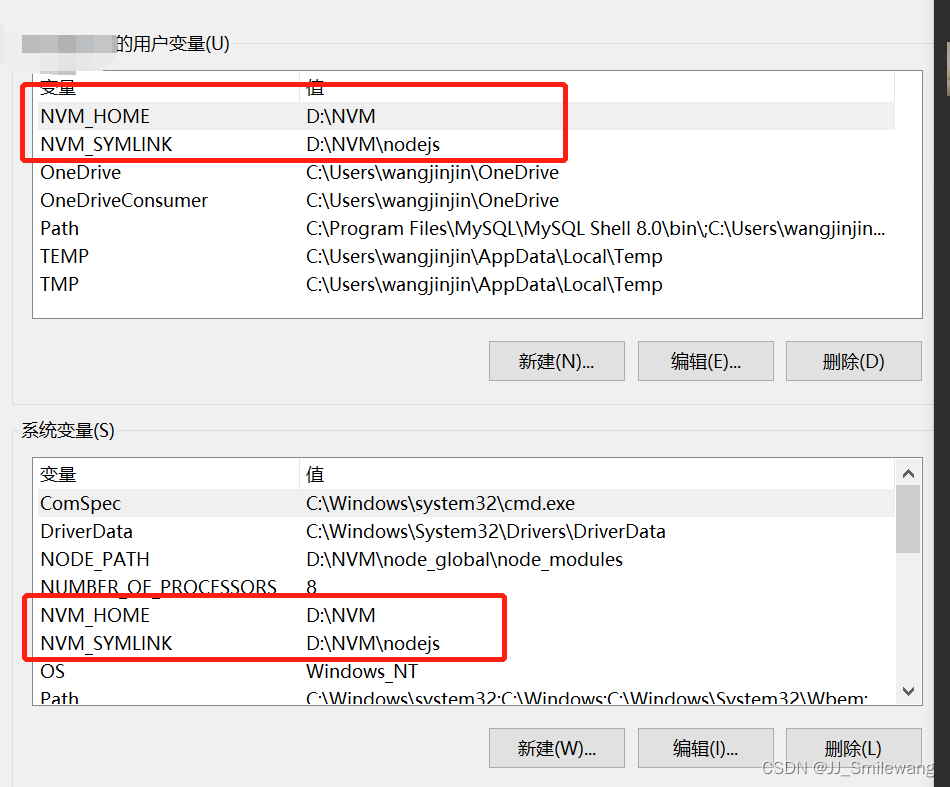Screen dimensions: 950x787
Task: Click the 删除(L) button for system variables
Action: (x=853, y=747)
